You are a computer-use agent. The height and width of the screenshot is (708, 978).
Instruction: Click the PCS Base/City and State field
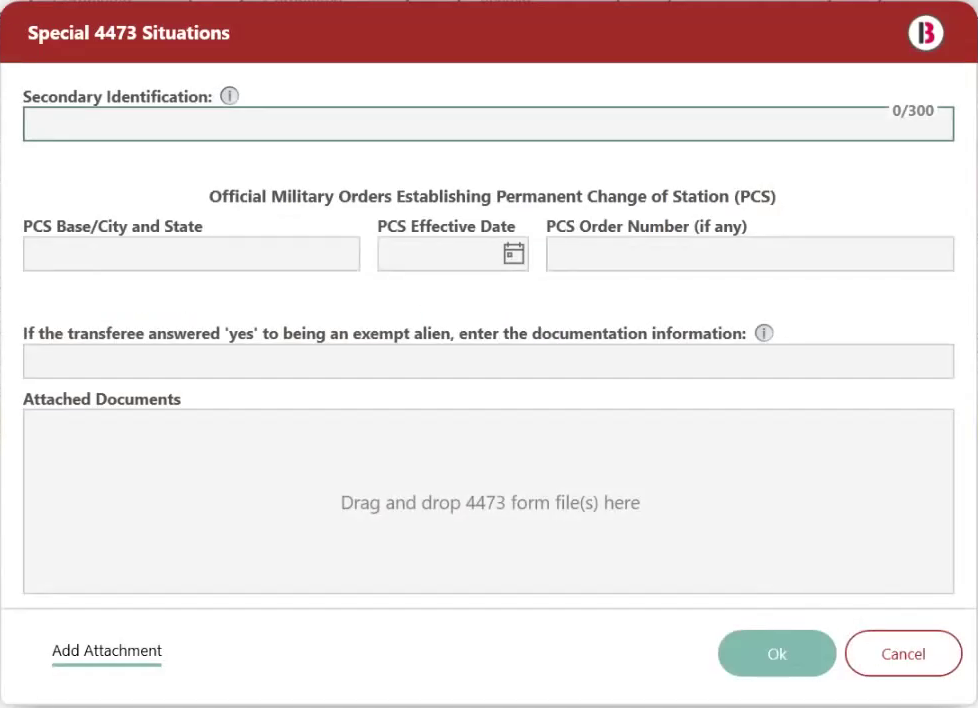(x=191, y=254)
